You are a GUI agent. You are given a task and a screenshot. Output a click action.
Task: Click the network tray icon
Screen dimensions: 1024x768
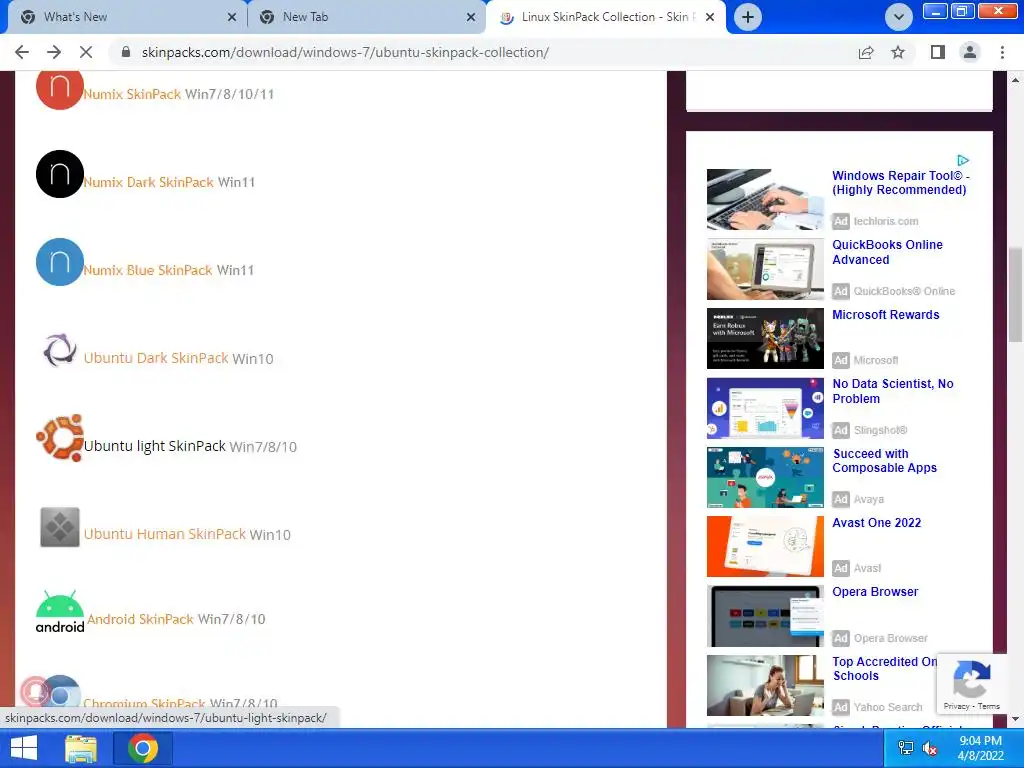pos(906,748)
